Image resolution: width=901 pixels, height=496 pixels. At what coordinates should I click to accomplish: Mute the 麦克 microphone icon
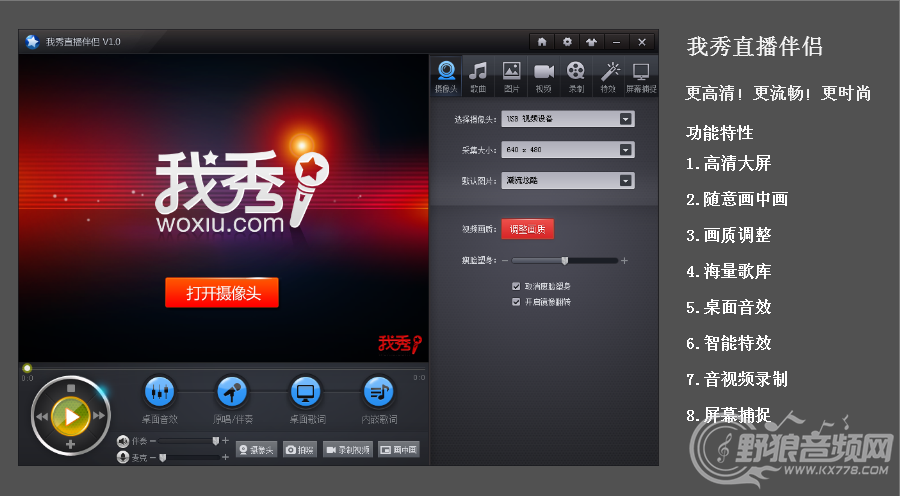[x=122, y=457]
